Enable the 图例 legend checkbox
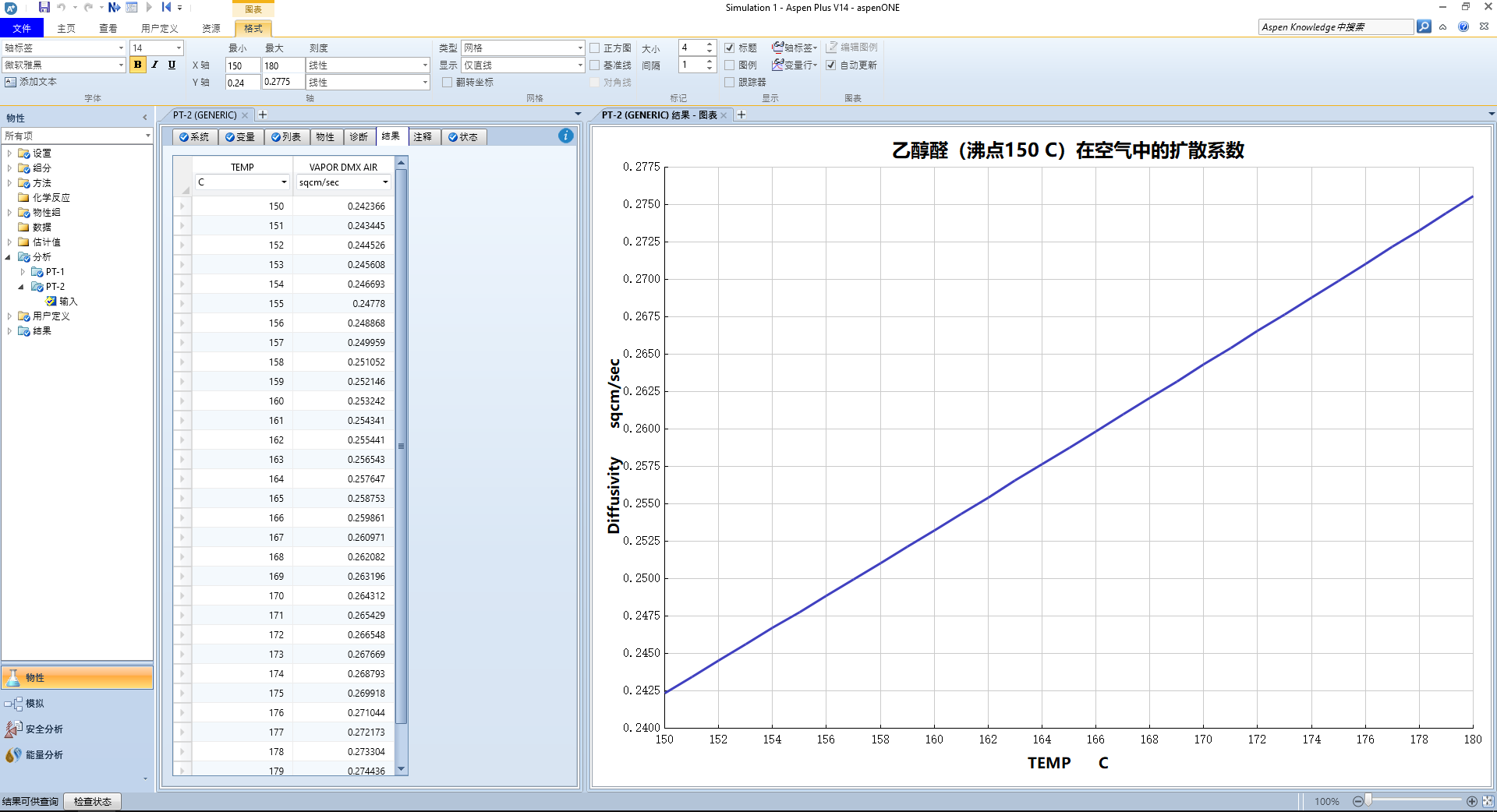The width and height of the screenshot is (1497, 812). [730, 65]
